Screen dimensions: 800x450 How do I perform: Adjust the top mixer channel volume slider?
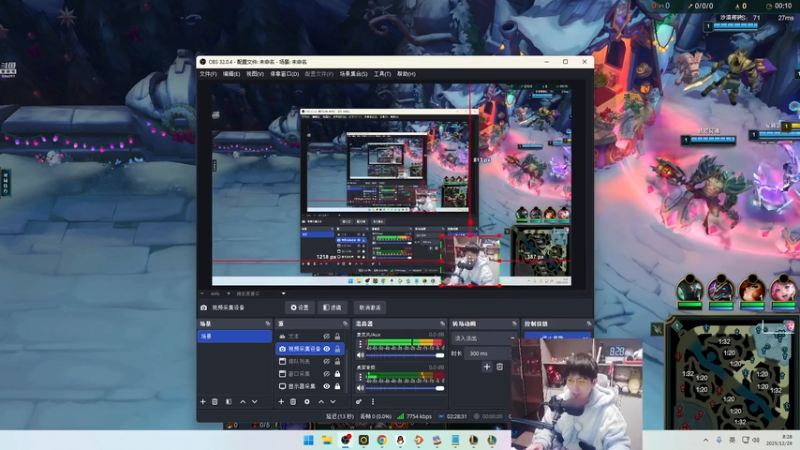point(405,355)
